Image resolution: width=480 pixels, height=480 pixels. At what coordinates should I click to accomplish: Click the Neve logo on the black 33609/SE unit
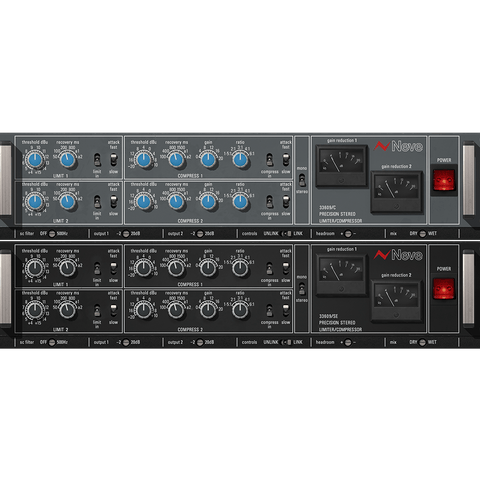[398, 255]
